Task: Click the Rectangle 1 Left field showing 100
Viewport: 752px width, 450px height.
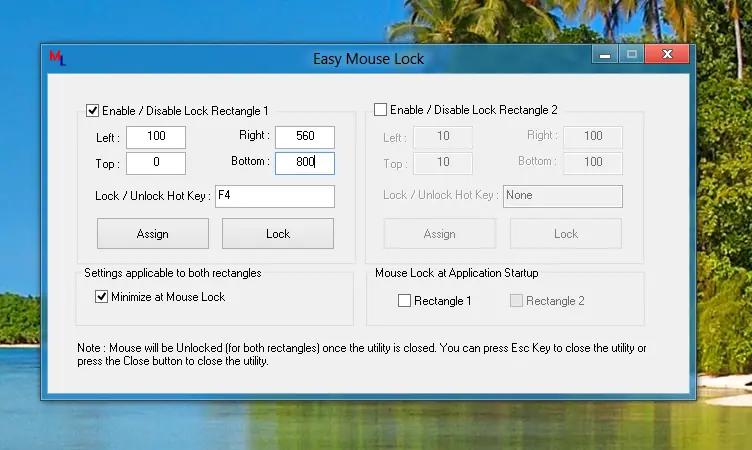Action: (156, 137)
